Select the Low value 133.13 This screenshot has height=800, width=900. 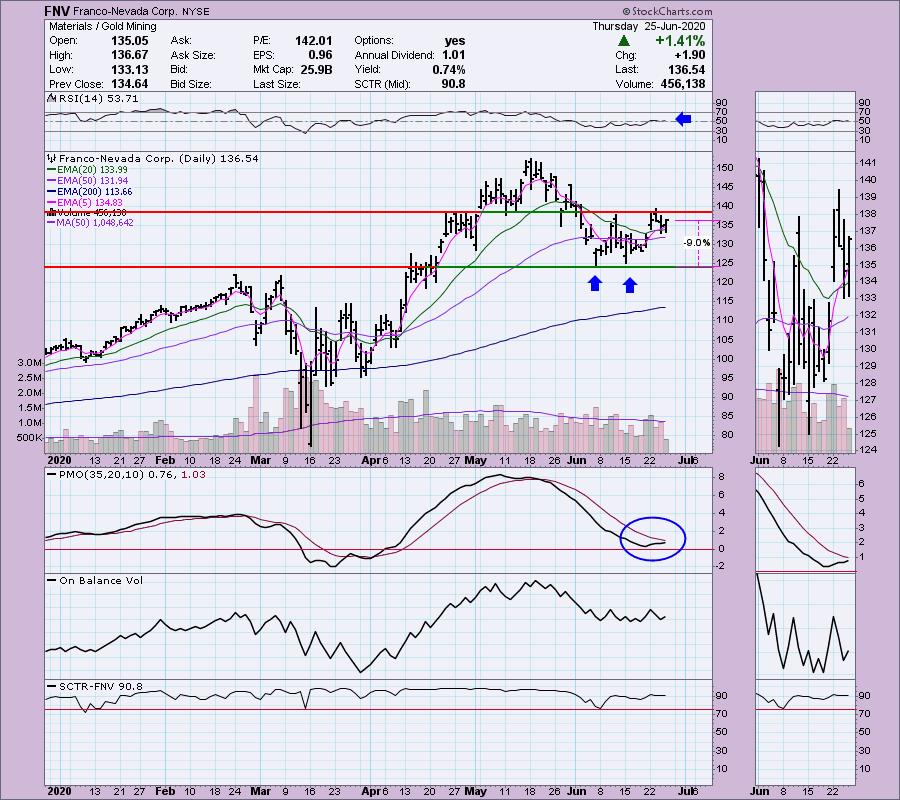click(x=129, y=69)
